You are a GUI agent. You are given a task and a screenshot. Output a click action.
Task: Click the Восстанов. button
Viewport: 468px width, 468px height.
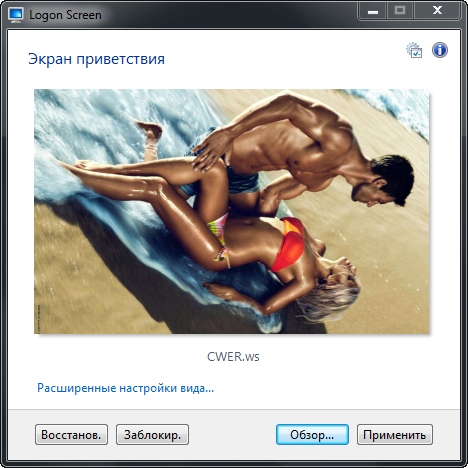point(71,435)
